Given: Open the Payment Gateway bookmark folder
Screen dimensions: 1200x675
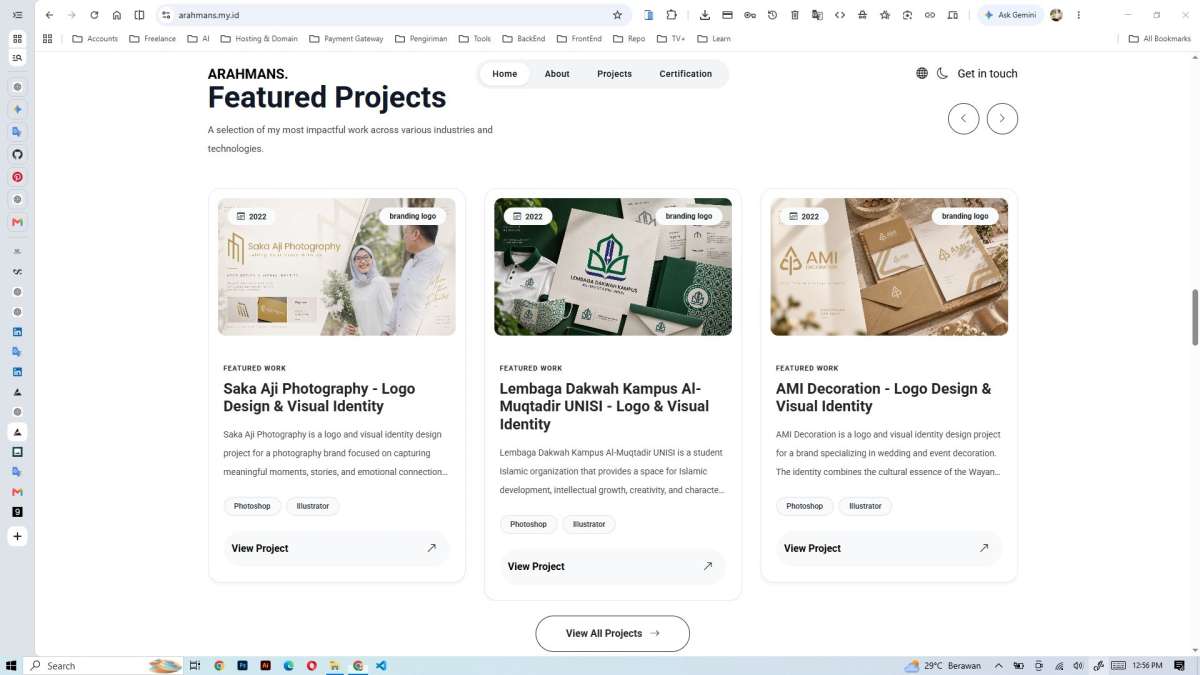Looking at the screenshot, I should pyautogui.click(x=346, y=39).
